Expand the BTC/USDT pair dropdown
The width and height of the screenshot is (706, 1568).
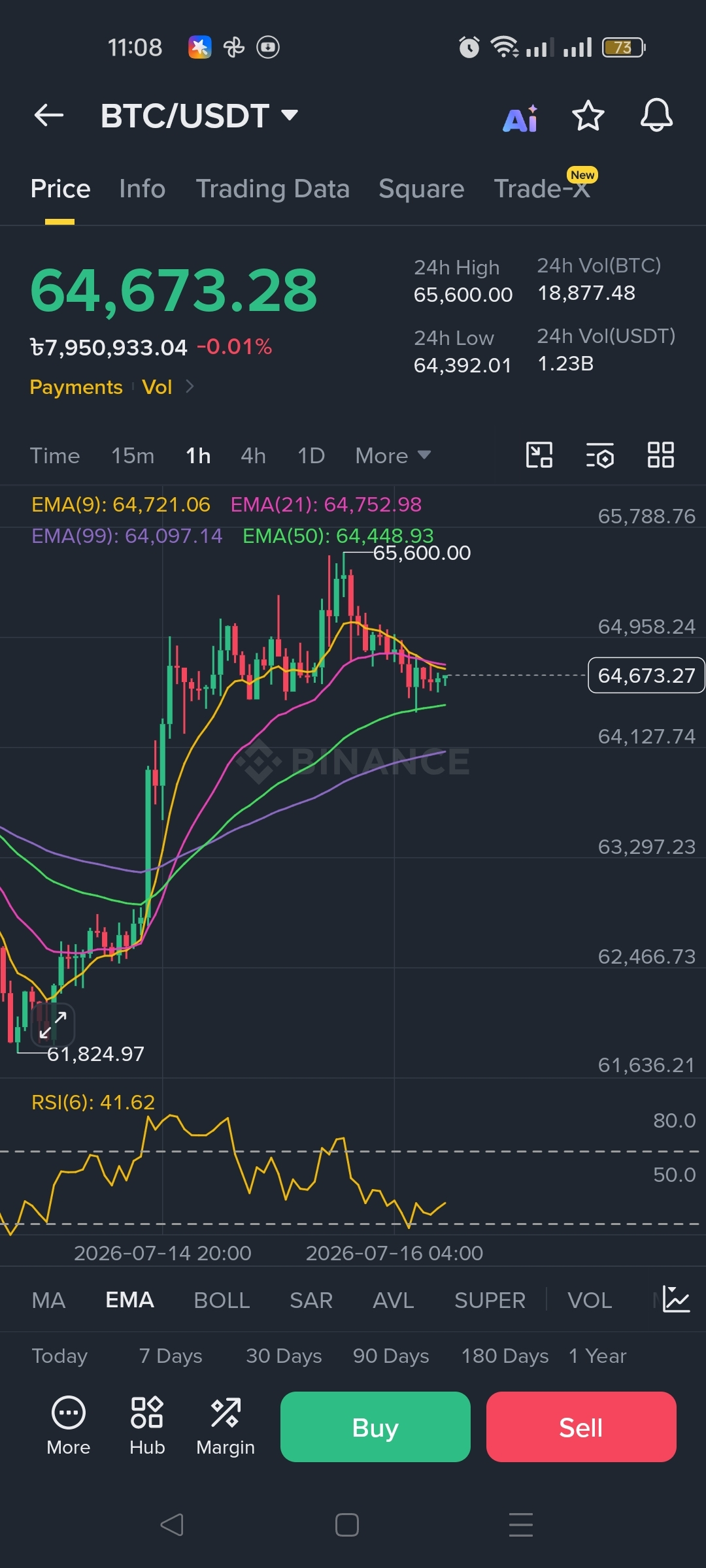coord(289,116)
